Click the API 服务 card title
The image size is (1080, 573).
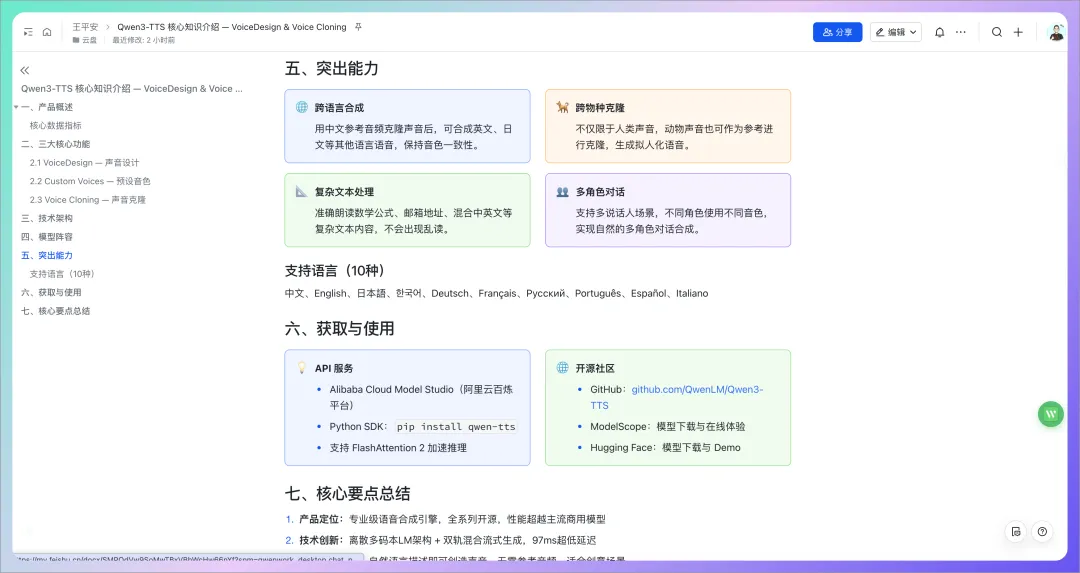[334, 368]
